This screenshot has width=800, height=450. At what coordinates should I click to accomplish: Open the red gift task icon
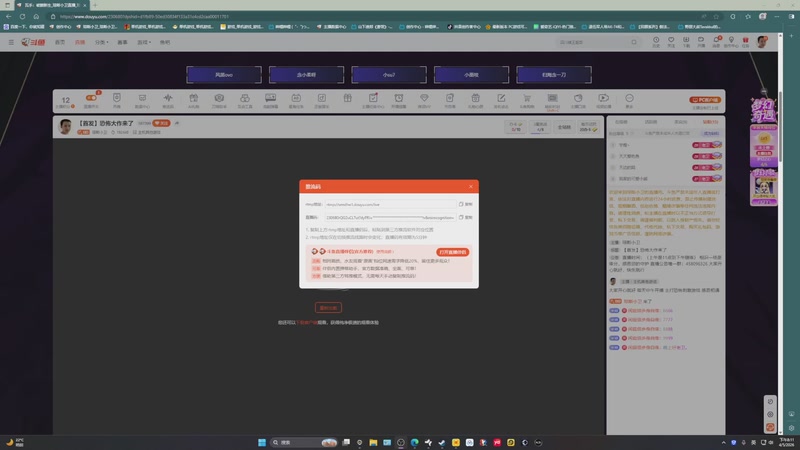(745, 42)
